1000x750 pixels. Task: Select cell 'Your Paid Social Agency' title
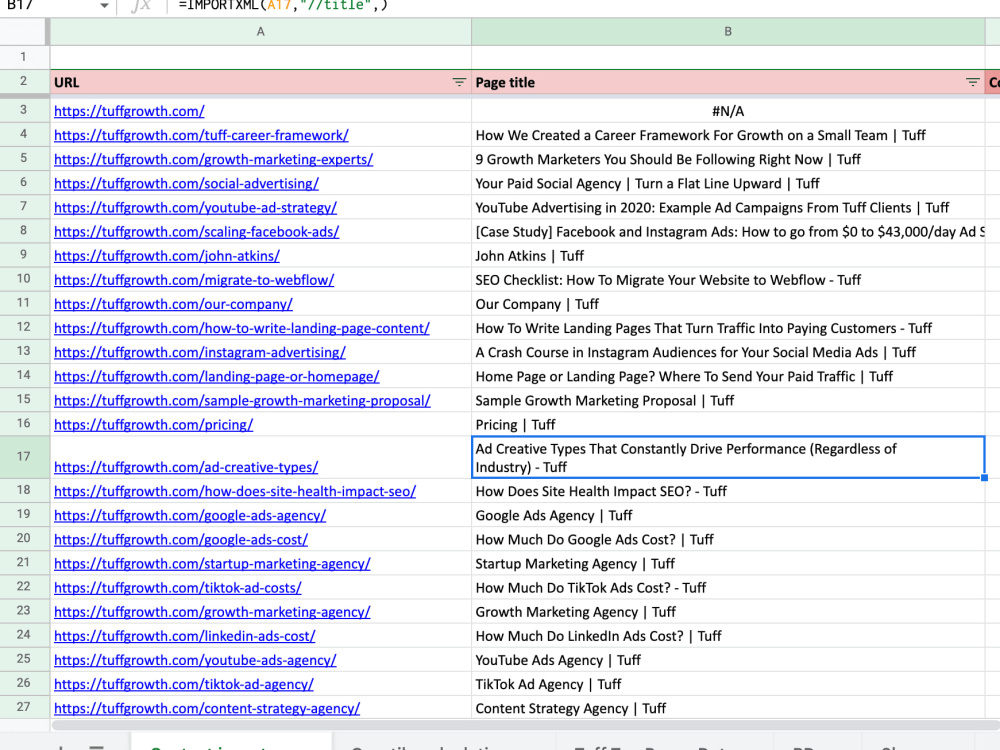coord(728,184)
